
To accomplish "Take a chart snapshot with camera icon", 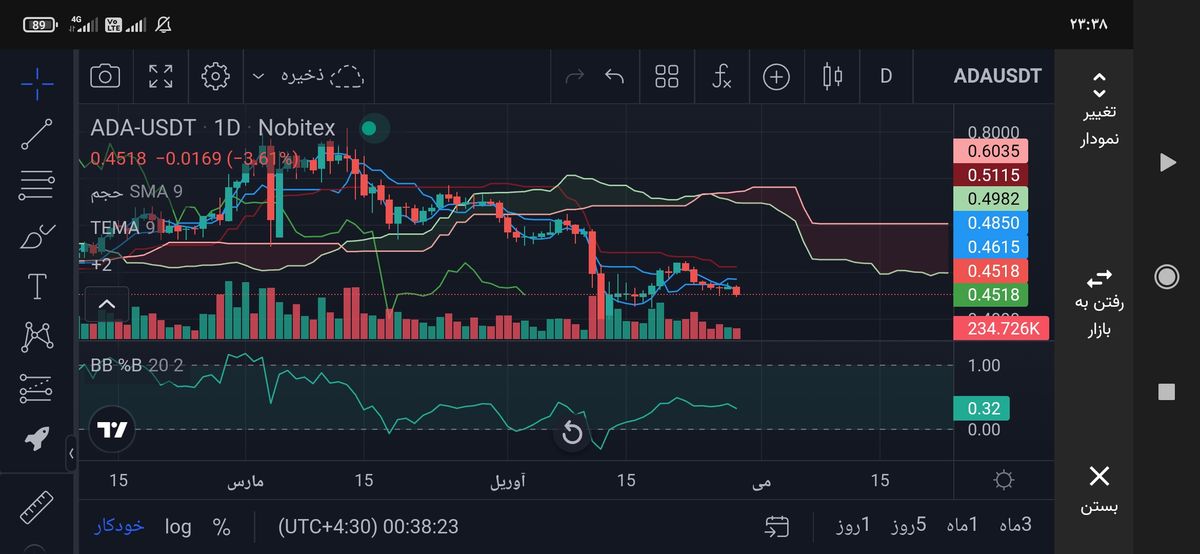I will click(105, 76).
